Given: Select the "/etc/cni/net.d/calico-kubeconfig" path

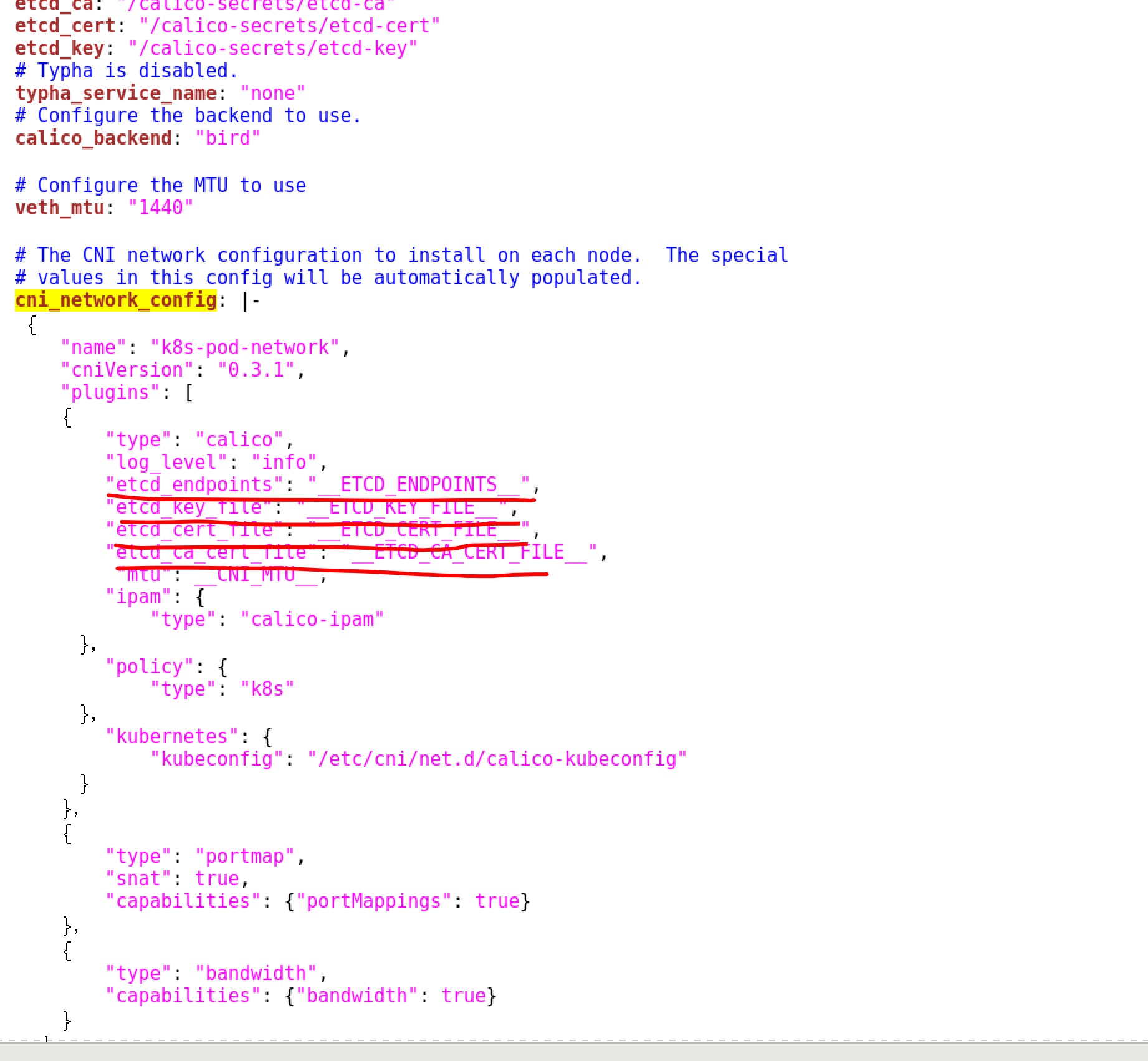Looking at the screenshot, I should pyautogui.click(x=497, y=759).
